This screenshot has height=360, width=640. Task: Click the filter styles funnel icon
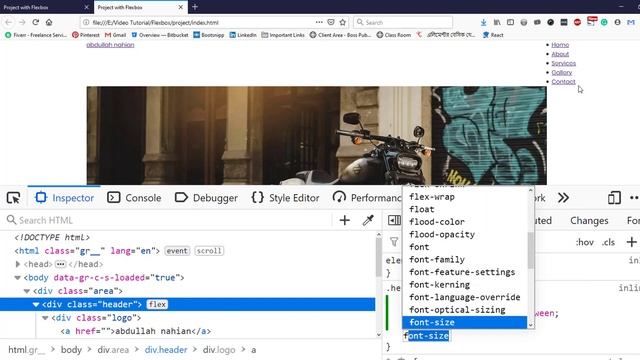[394, 242]
